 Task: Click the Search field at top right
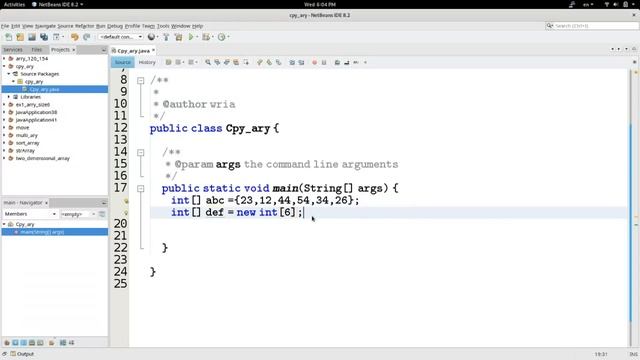pyautogui.click(x=592, y=26)
